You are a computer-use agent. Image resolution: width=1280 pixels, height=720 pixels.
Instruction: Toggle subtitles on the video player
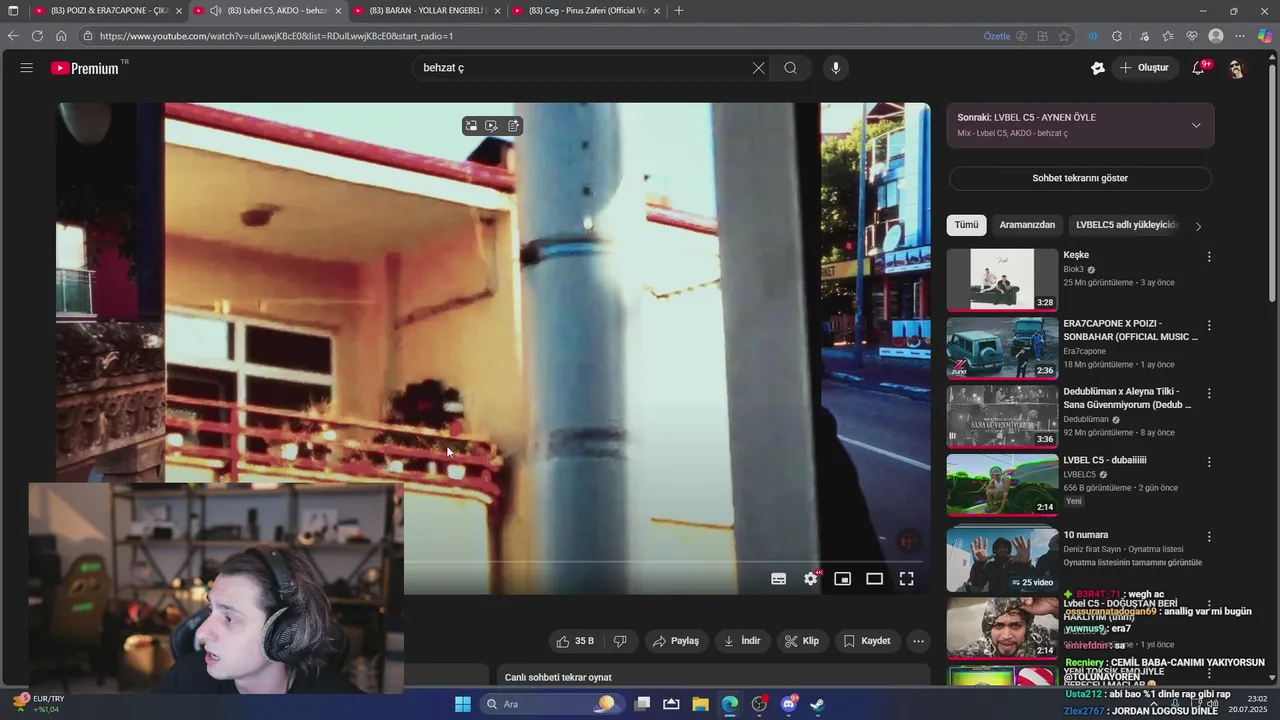[x=778, y=579]
